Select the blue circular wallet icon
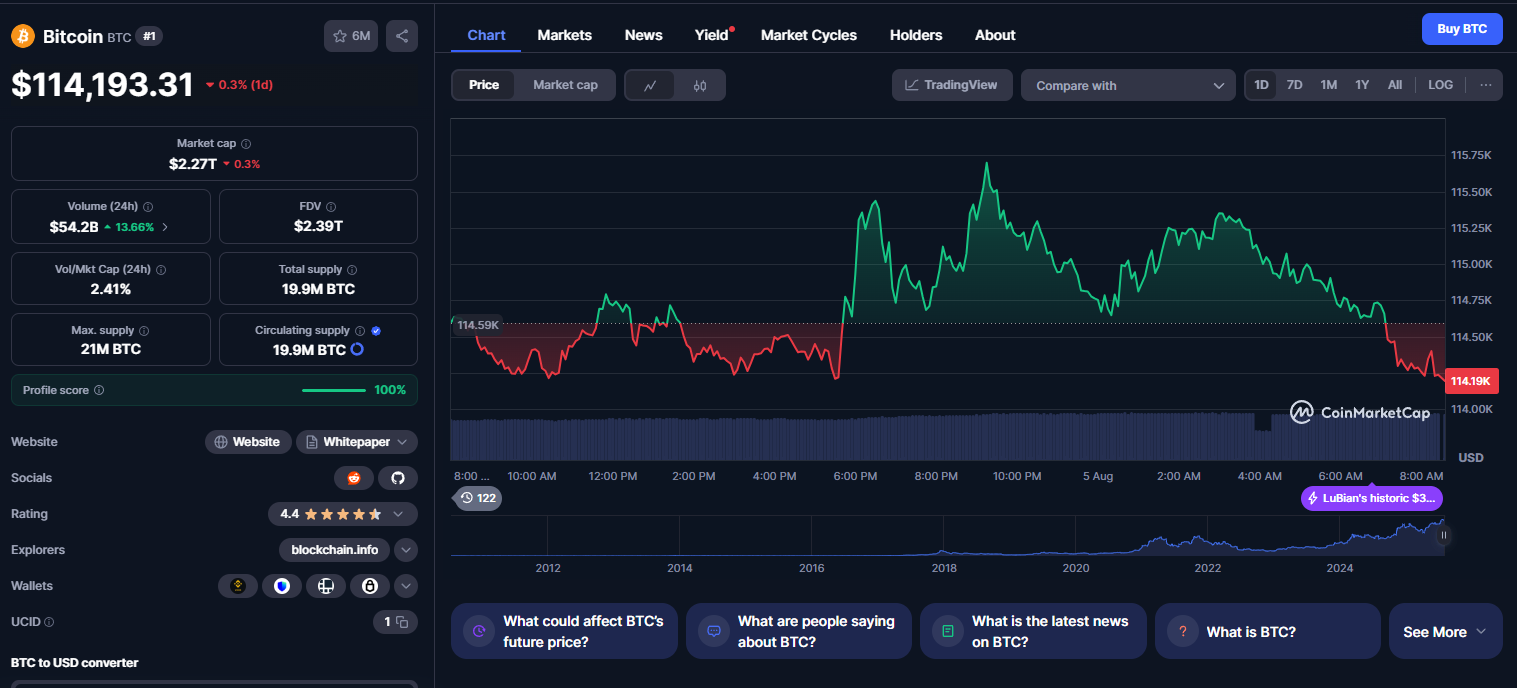Image resolution: width=1517 pixels, height=688 pixels. pos(282,586)
